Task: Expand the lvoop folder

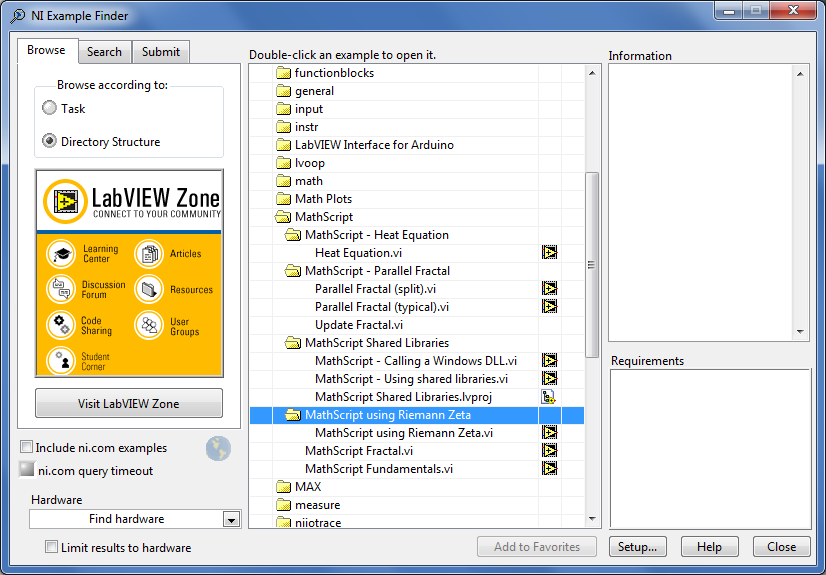Action: (283, 163)
